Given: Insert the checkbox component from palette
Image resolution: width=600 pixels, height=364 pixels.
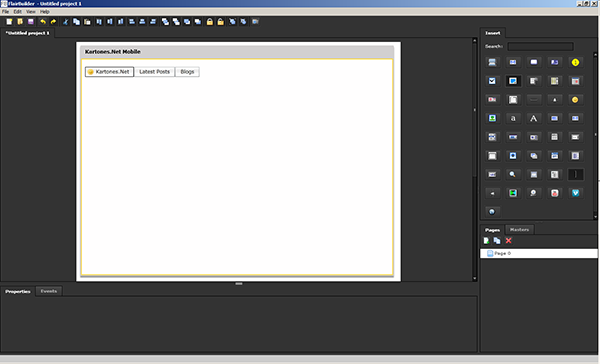Looking at the screenshot, I should [492, 81].
